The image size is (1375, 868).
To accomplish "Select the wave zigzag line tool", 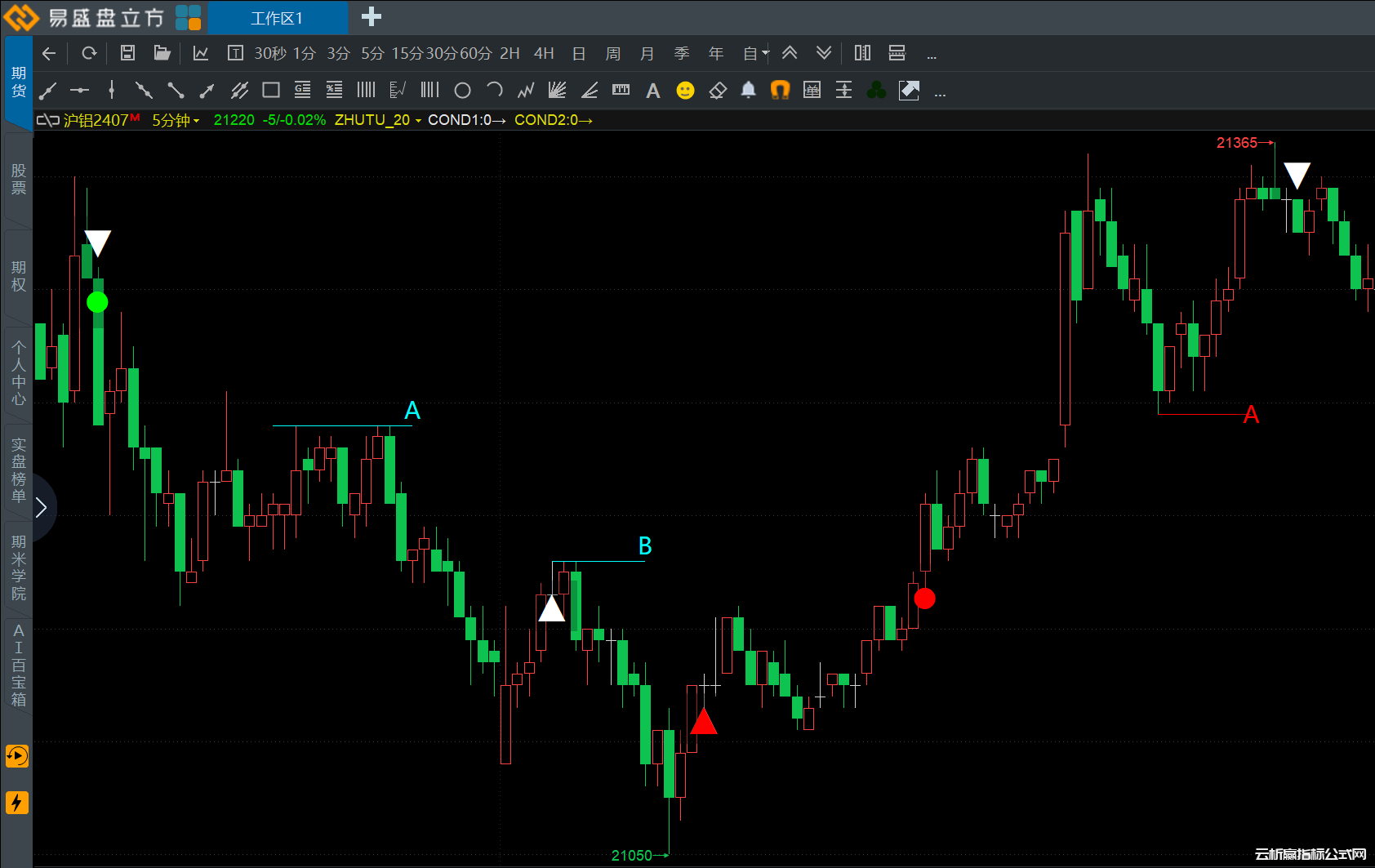I will pyautogui.click(x=526, y=90).
